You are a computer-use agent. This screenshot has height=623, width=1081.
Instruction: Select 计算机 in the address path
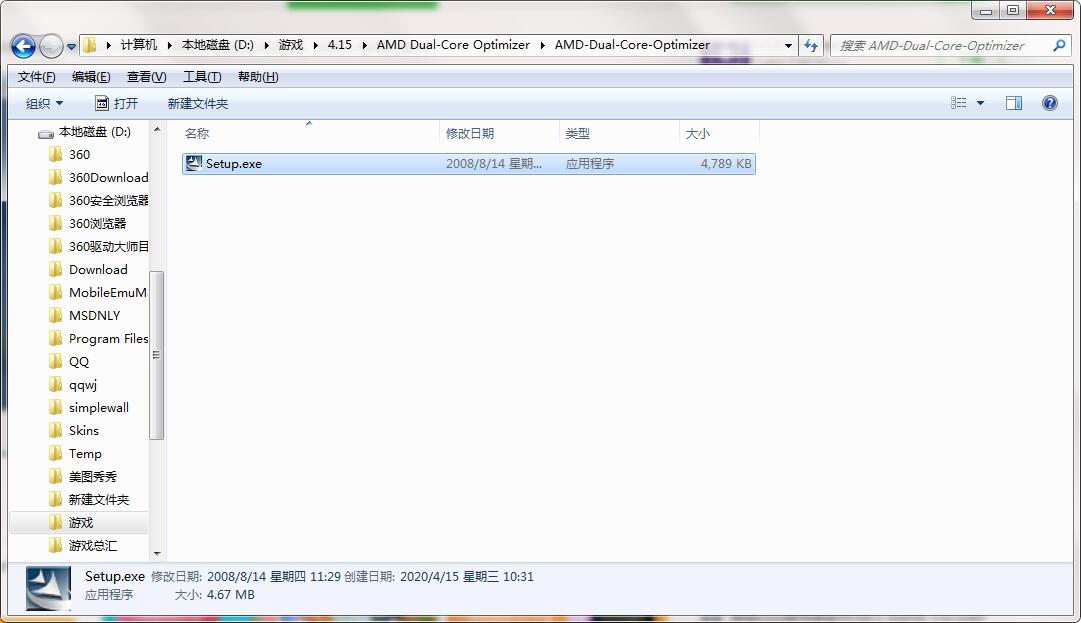pyautogui.click(x=139, y=45)
